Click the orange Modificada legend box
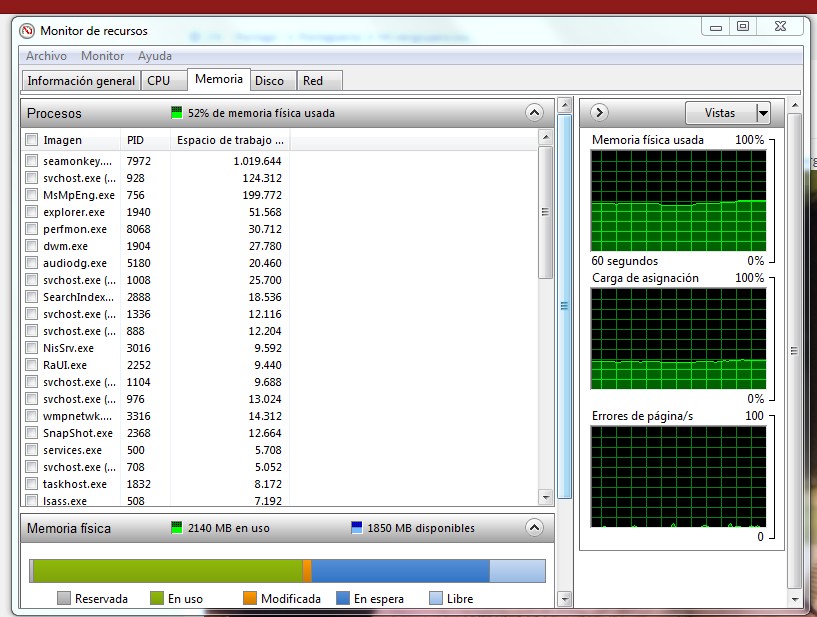 [x=250, y=598]
